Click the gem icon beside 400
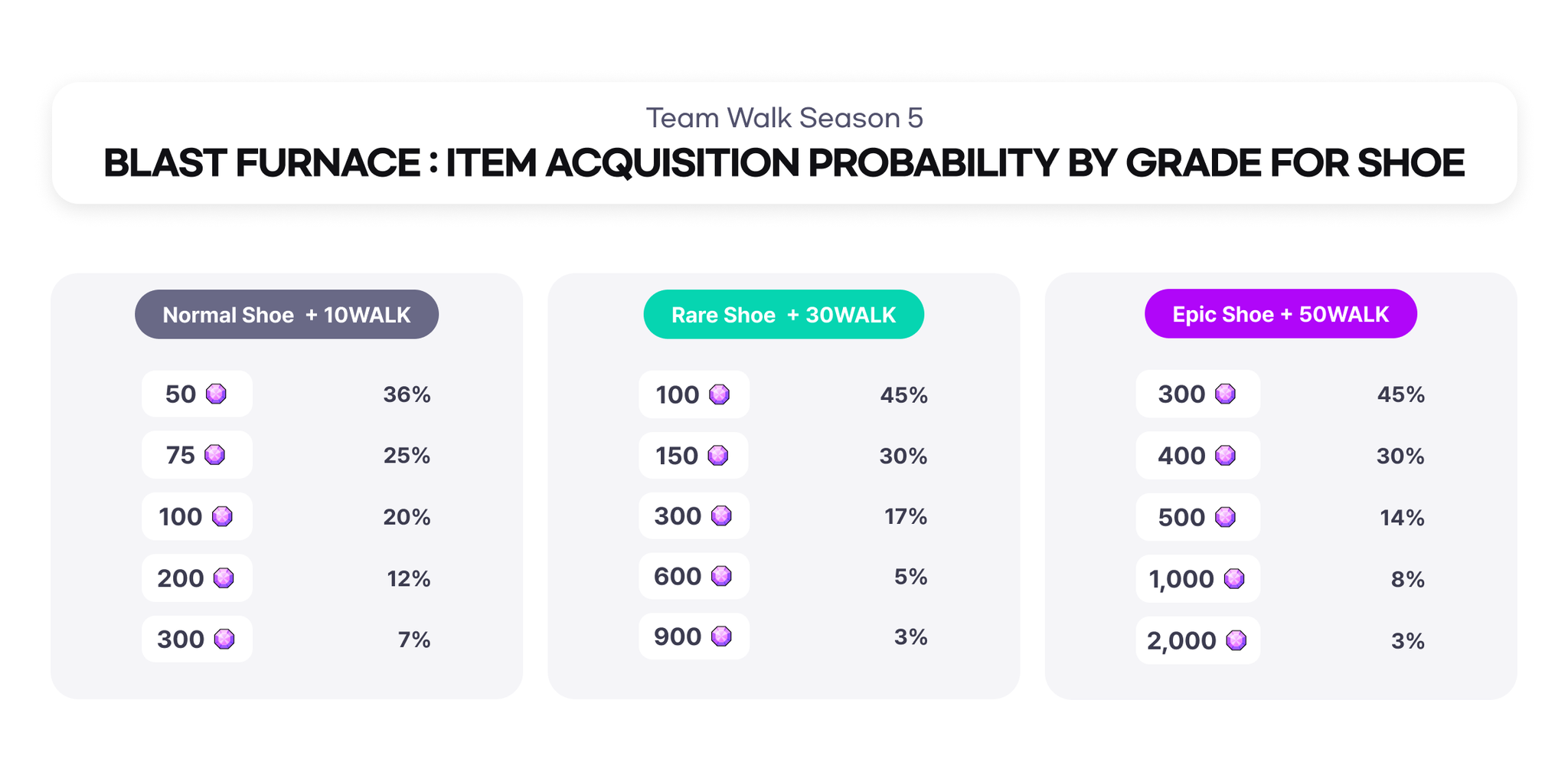This screenshot has height=782, width=1568. click(1226, 456)
